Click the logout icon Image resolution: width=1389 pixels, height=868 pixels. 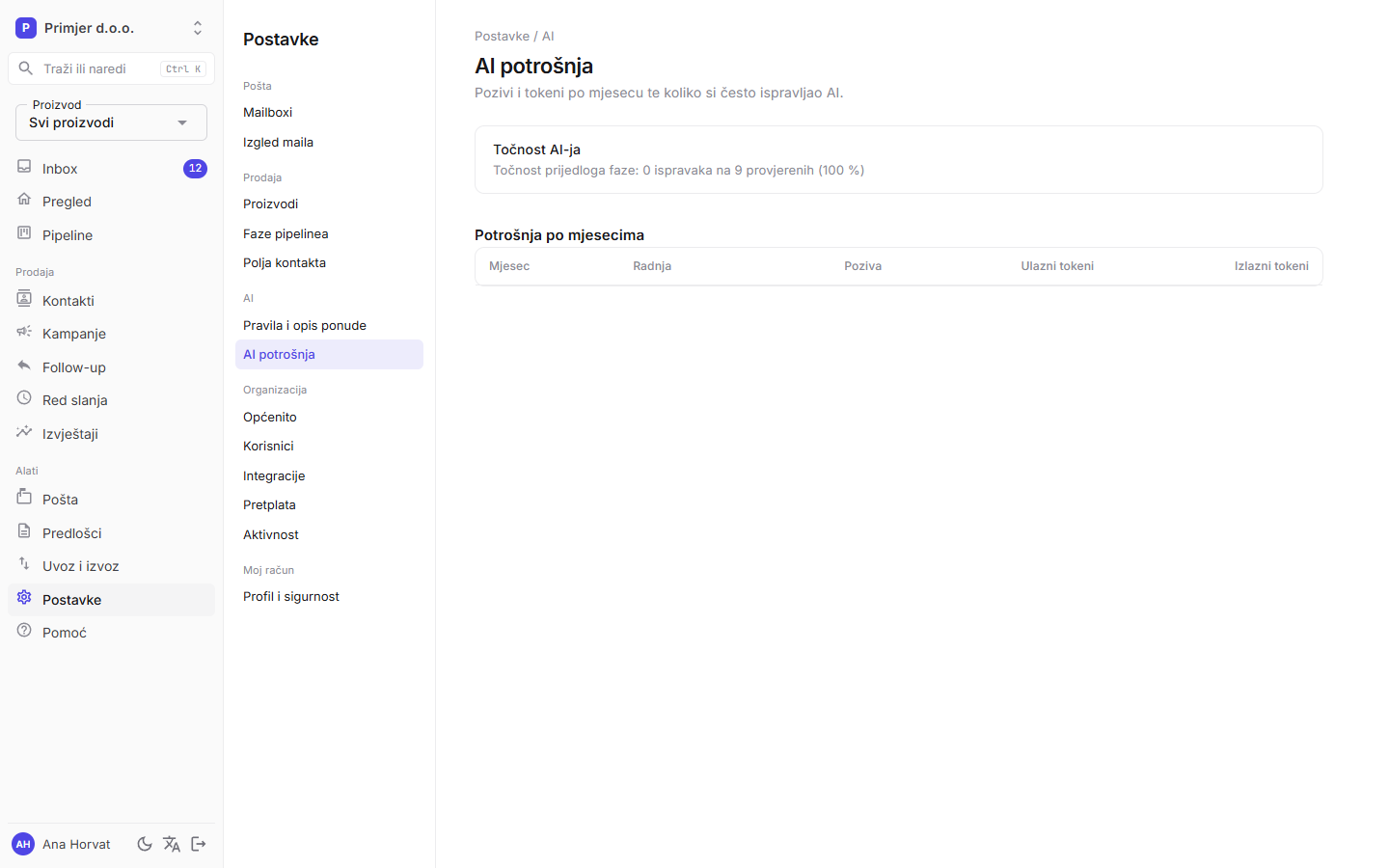199,844
